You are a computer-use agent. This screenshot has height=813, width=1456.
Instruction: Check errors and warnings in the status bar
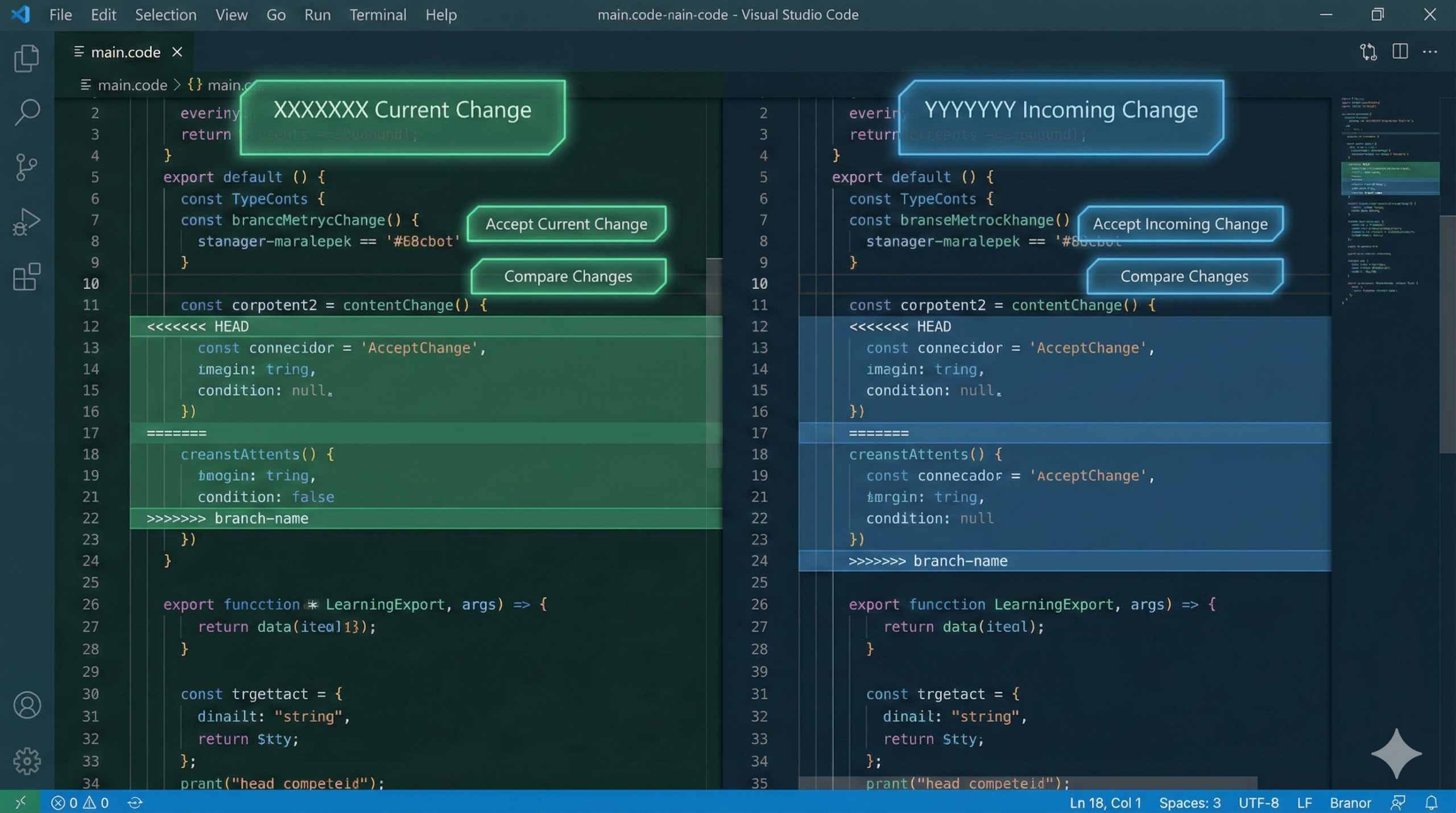80,803
